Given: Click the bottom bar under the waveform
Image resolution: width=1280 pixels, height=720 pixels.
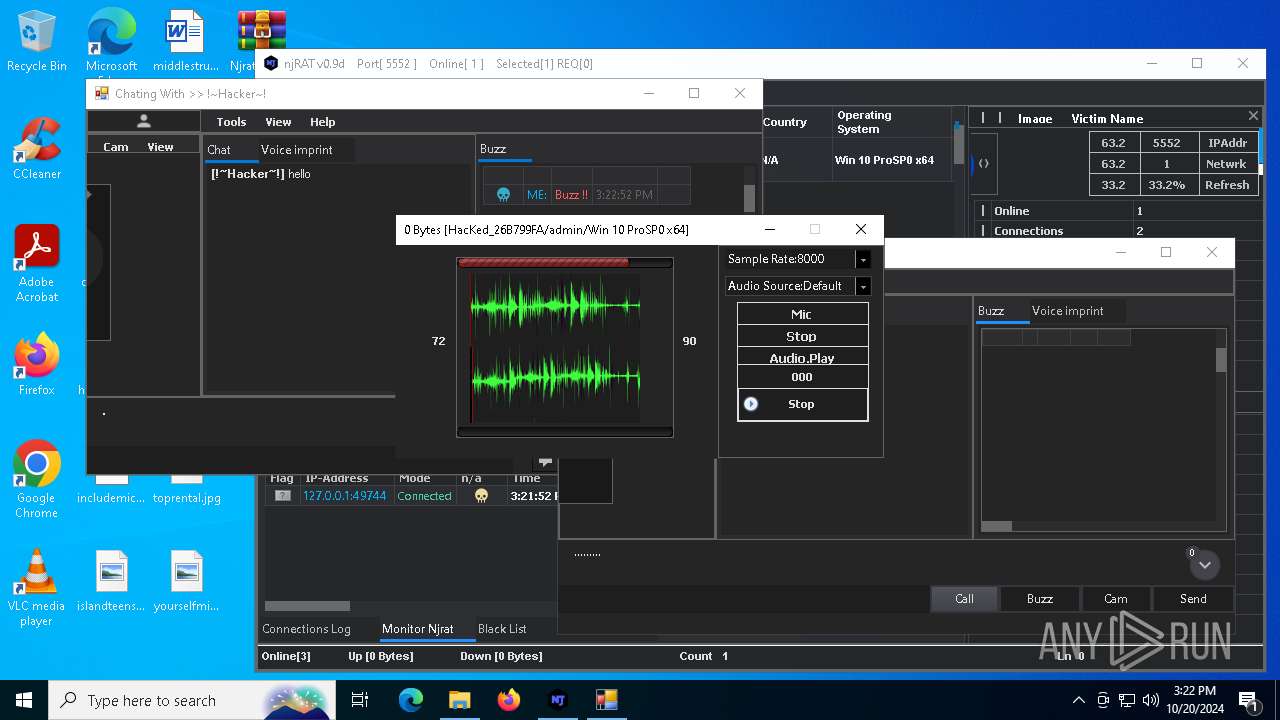Looking at the screenshot, I should (x=565, y=432).
